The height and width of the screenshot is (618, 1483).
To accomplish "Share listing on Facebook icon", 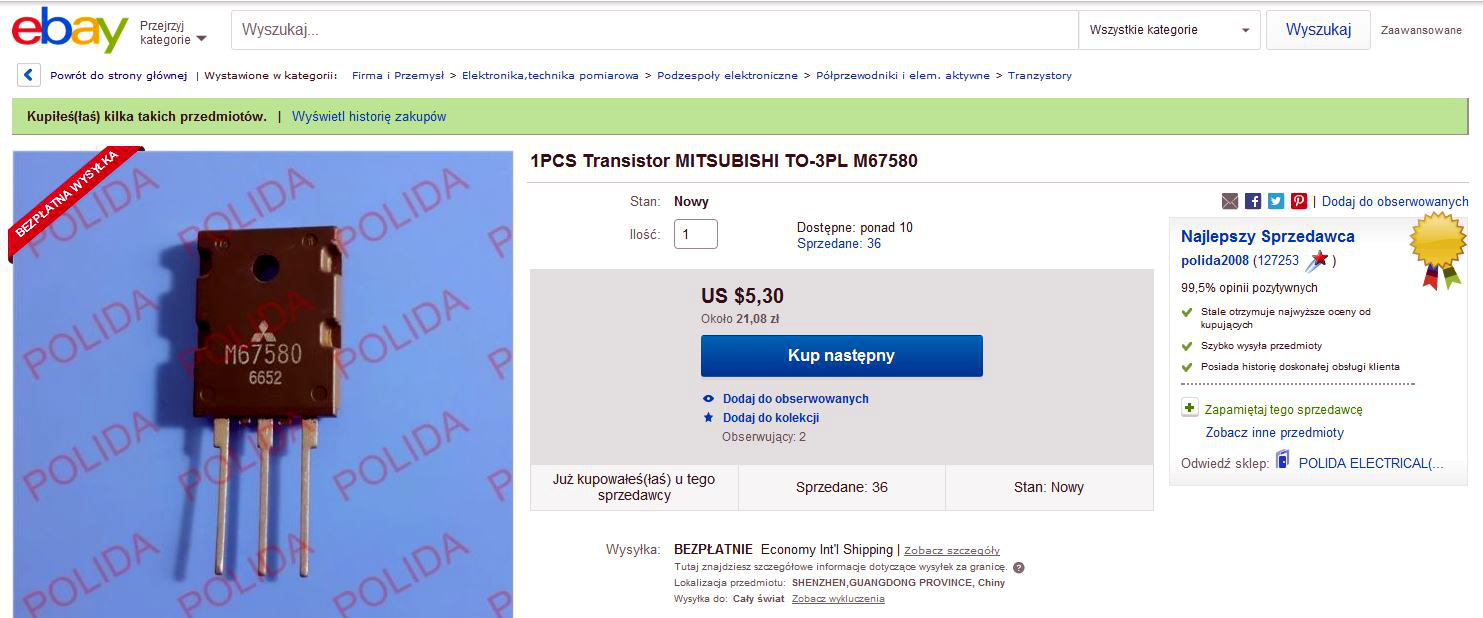I will tap(1253, 201).
